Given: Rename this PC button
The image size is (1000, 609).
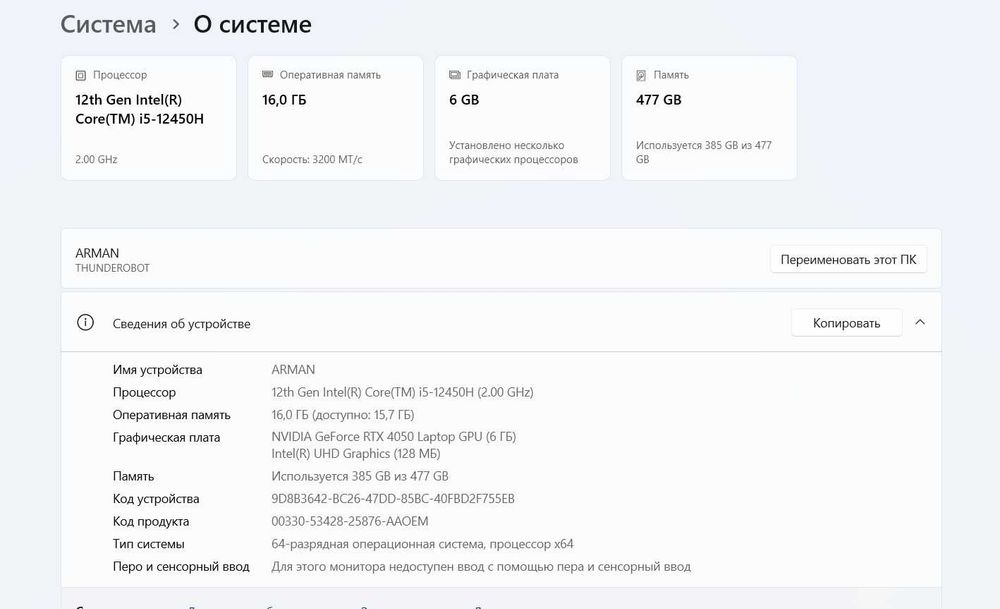Looking at the screenshot, I should pos(848,260).
